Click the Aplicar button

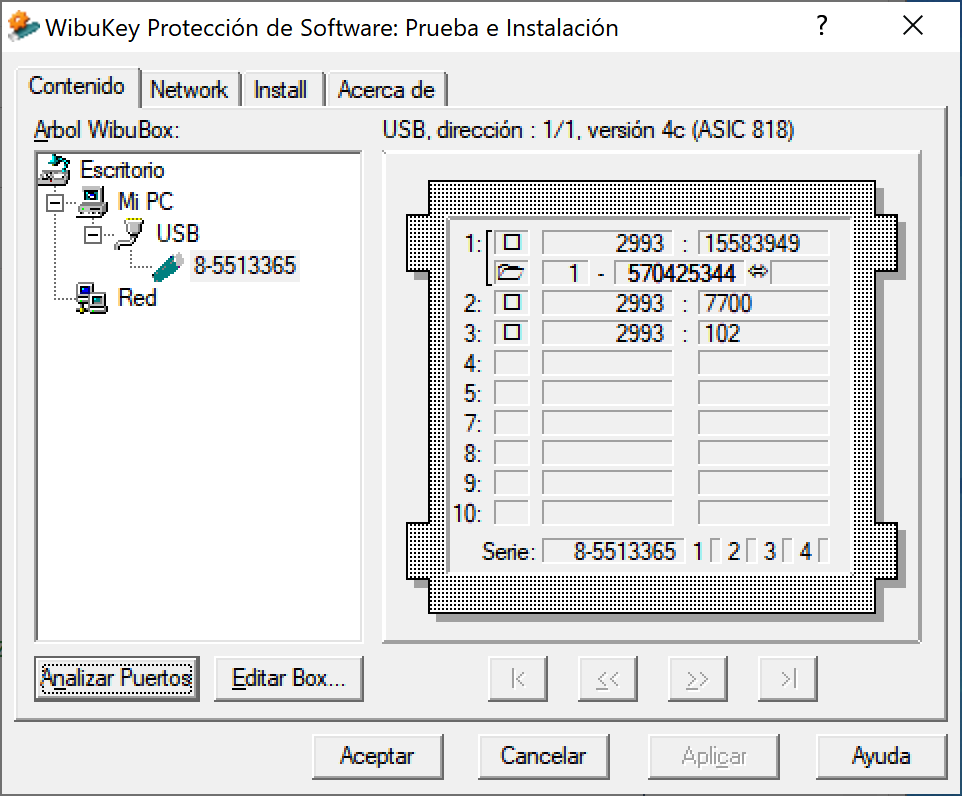714,756
